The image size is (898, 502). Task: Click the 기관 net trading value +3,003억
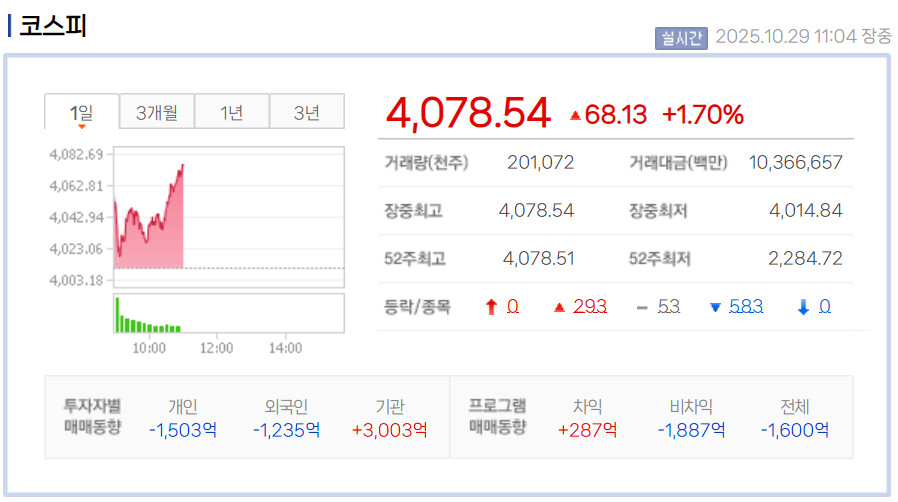390,430
